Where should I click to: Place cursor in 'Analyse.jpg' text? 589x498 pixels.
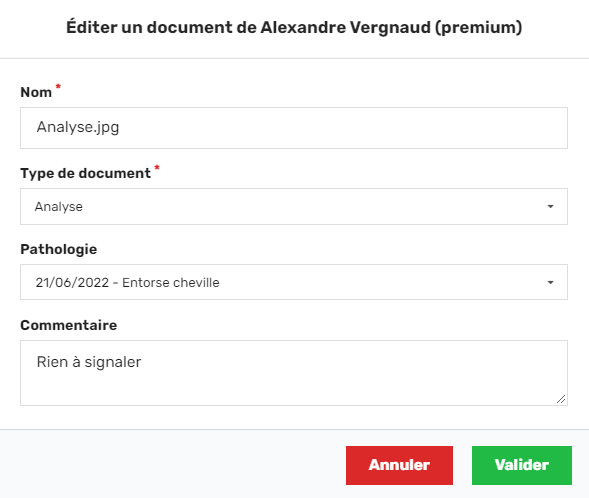[x=78, y=127]
